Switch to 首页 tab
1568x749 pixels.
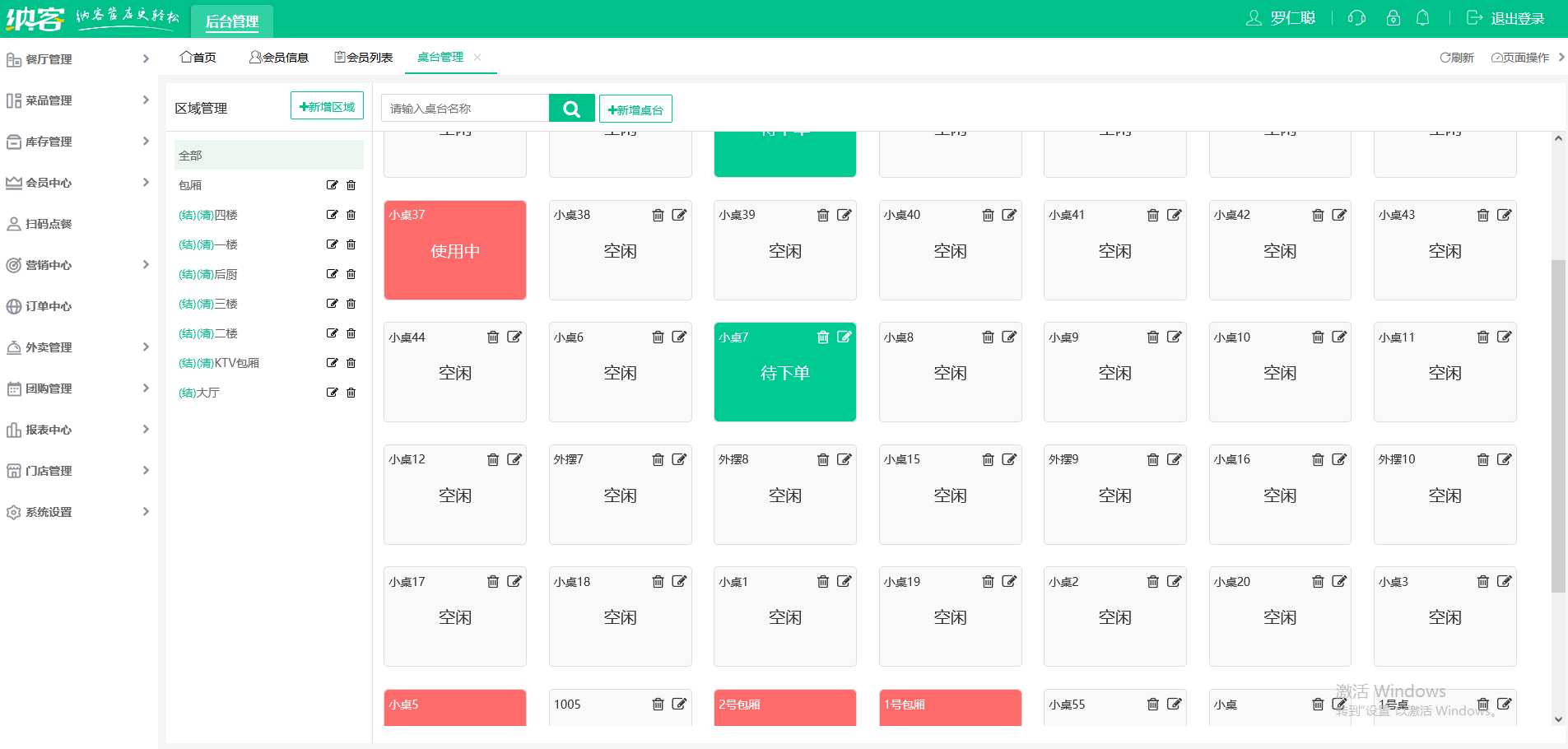tap(198, 57)
